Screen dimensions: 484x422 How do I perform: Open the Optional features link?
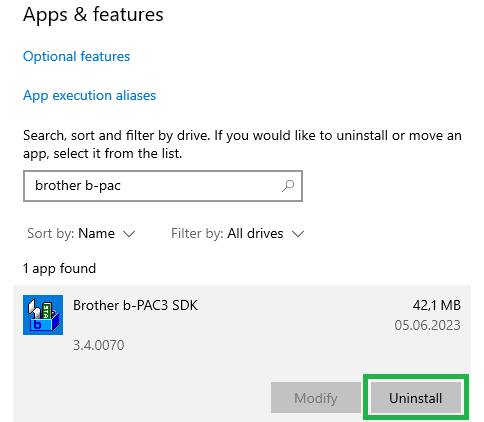(x=76, y=56)
